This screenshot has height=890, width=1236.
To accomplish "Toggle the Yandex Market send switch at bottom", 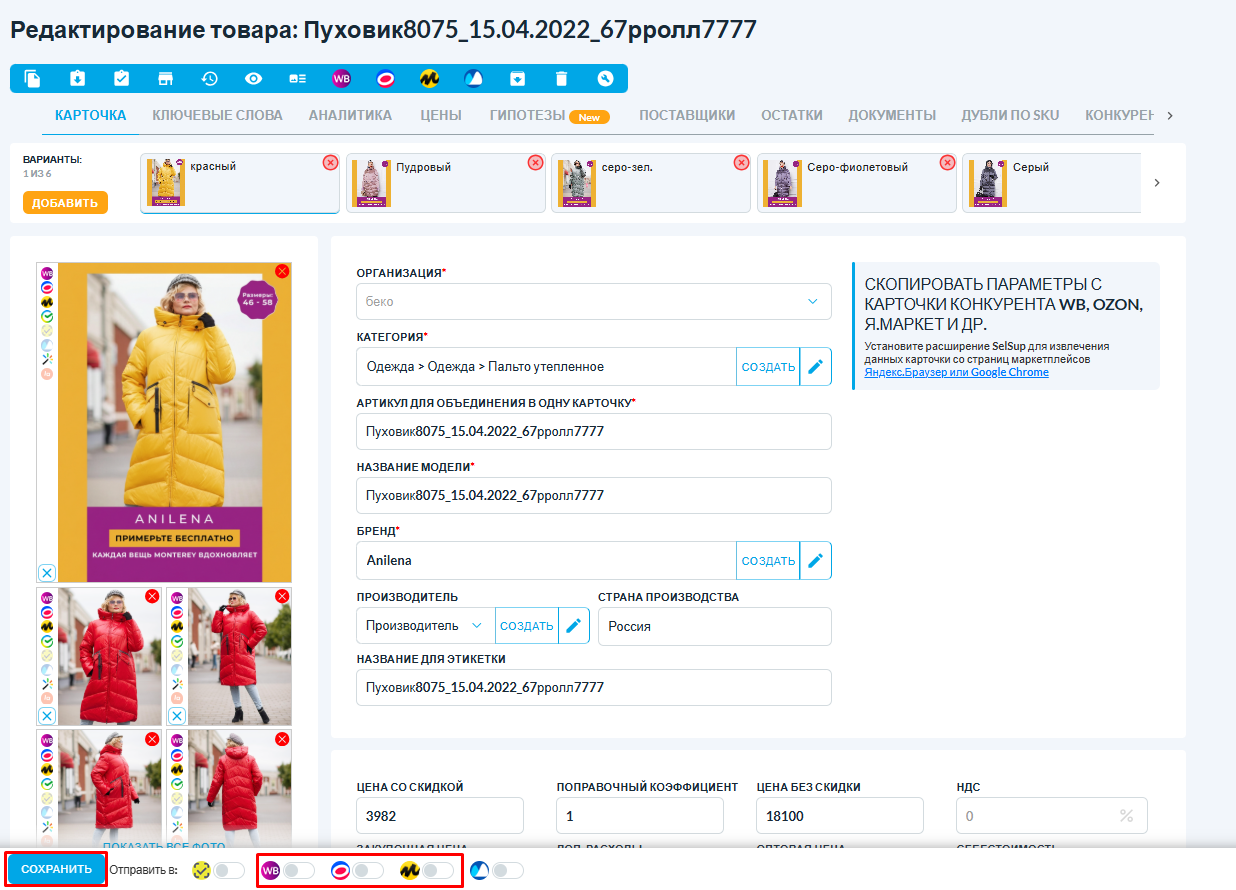I will 437,871.
